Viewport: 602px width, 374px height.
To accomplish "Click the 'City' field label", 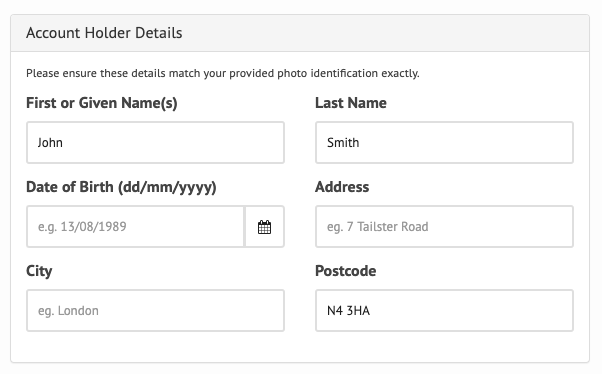I will pos(39,271).
